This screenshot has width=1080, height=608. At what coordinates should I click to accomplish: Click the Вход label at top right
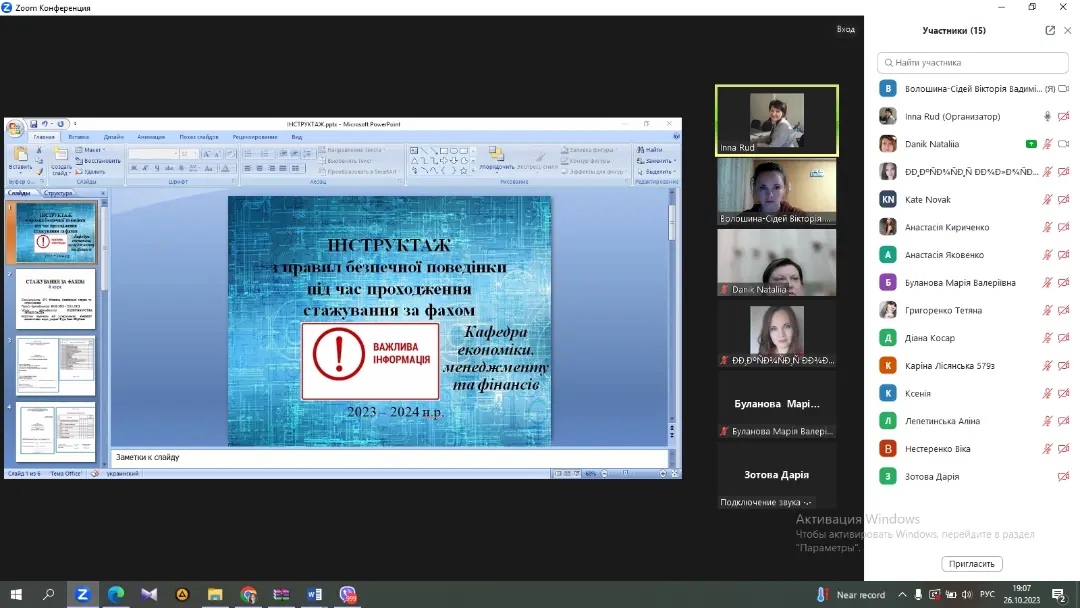pos(845,29)
